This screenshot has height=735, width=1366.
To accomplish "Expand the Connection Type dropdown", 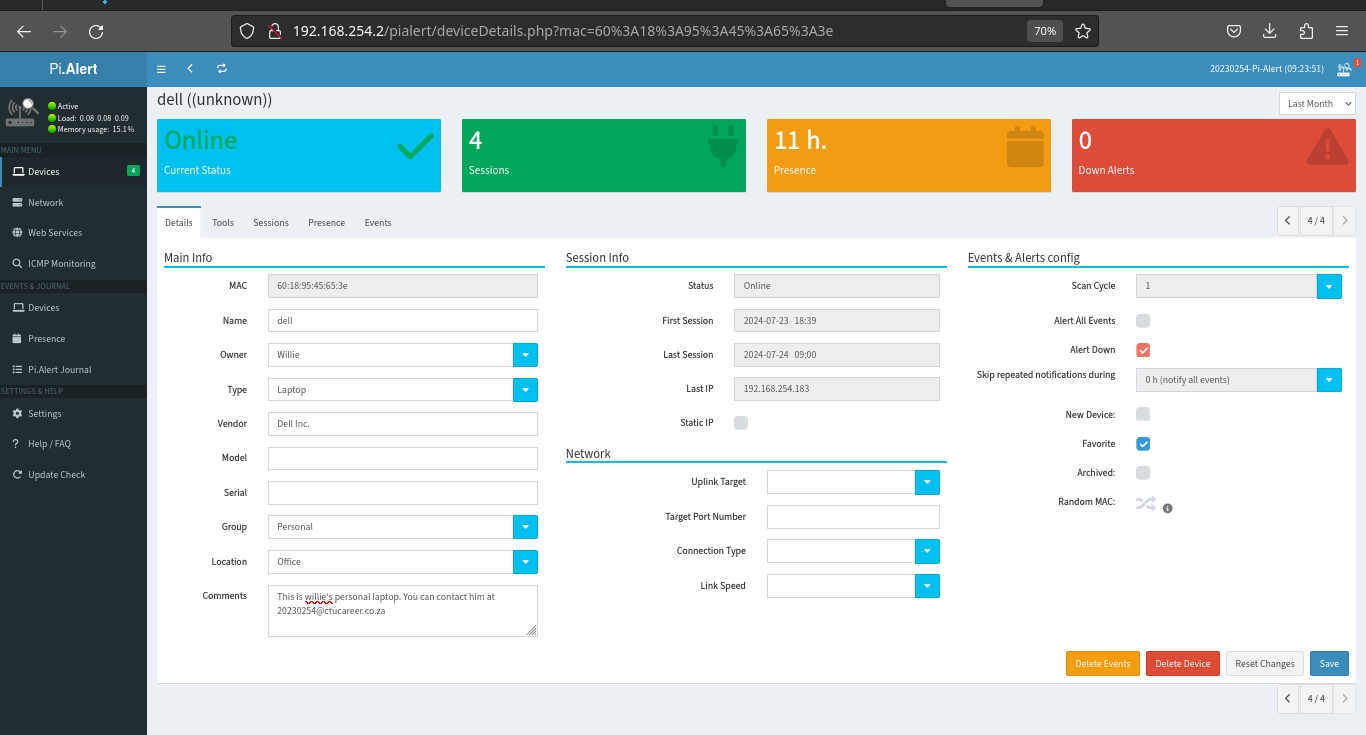I will [927, 551].
